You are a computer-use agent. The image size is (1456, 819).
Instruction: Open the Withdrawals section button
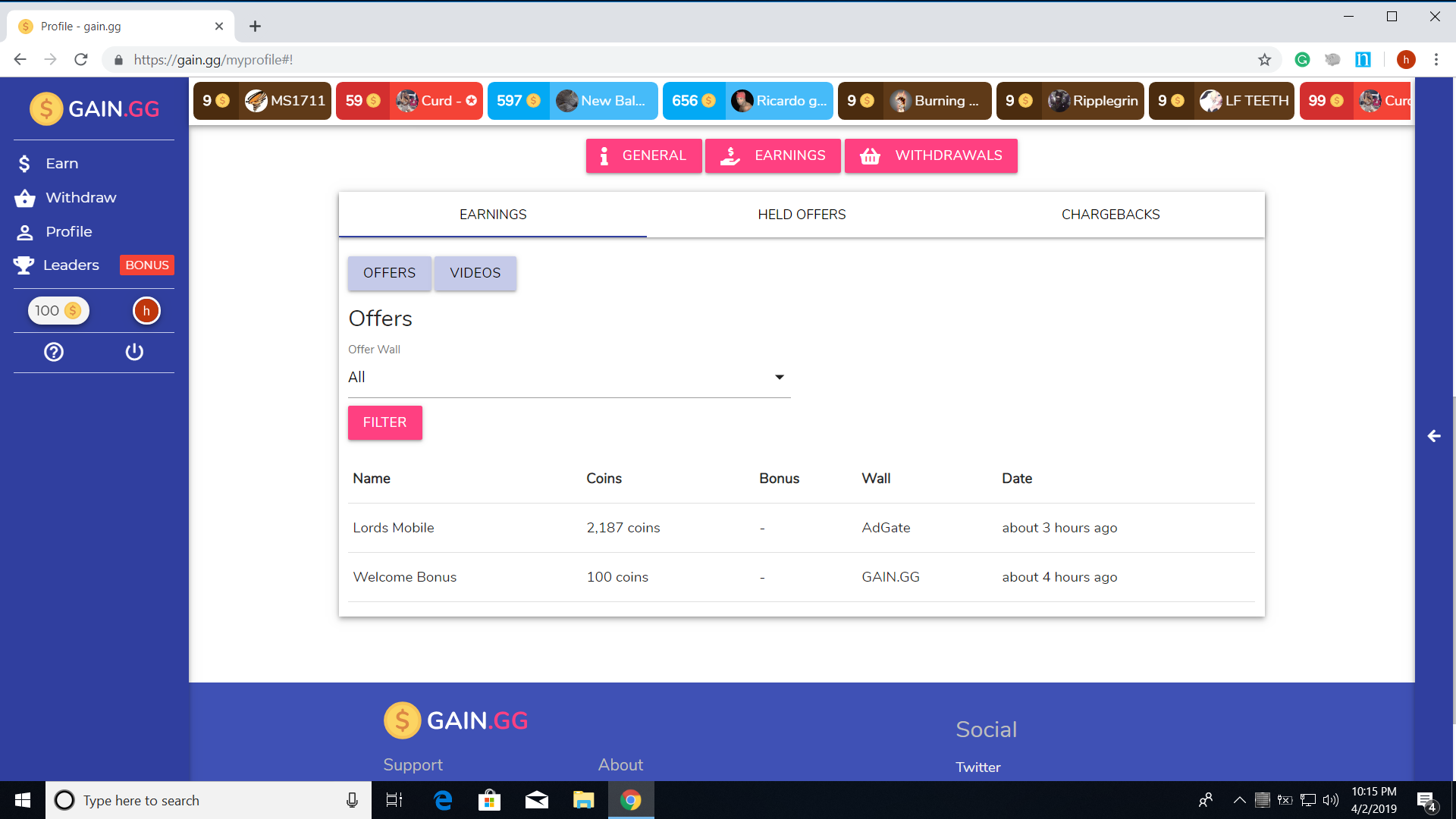coord(930,155)
